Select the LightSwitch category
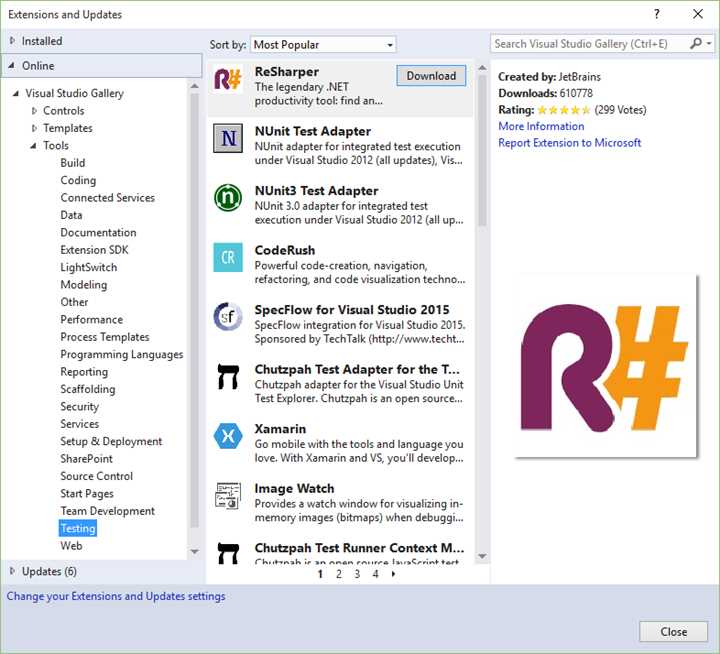Screen dimensions: 720x654 89,268
